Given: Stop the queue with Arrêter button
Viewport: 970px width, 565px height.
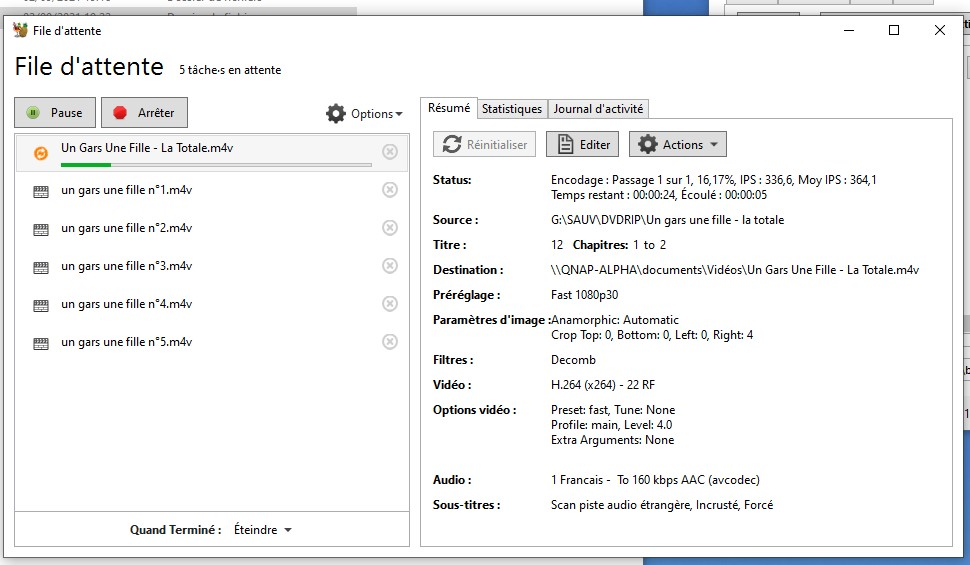Looking at the screenshot, I should pos(144,113).
